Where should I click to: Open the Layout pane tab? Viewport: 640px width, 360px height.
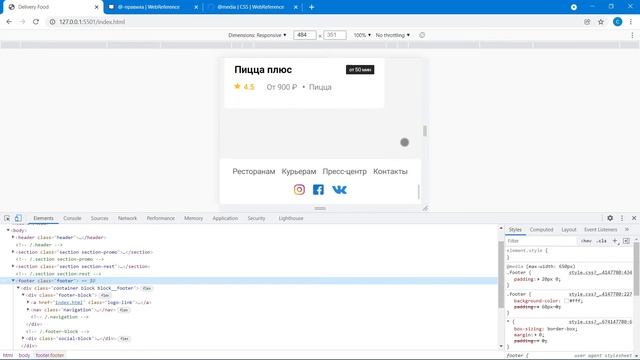pyautogui.click(x=569, y=229)
